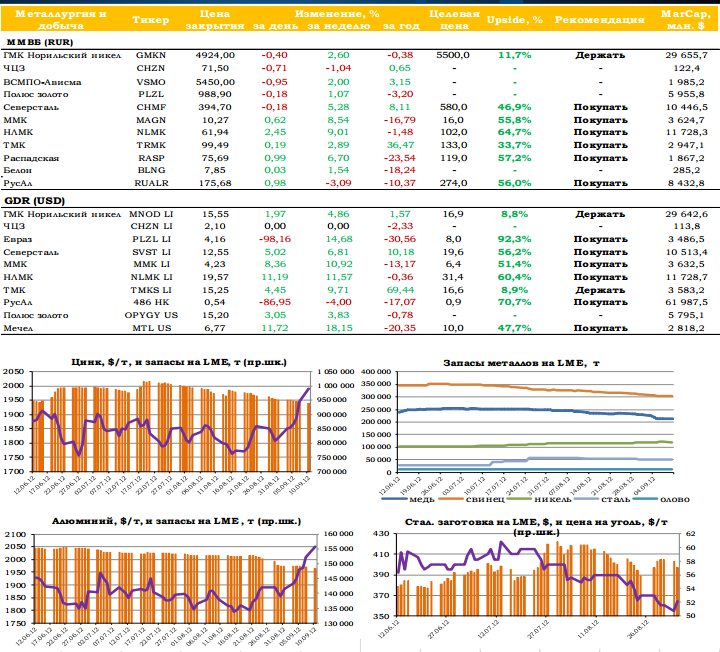The height and width of the screenshot is (652, 720).
Task: Click closing price 988,90
Action: pos(215,94)
